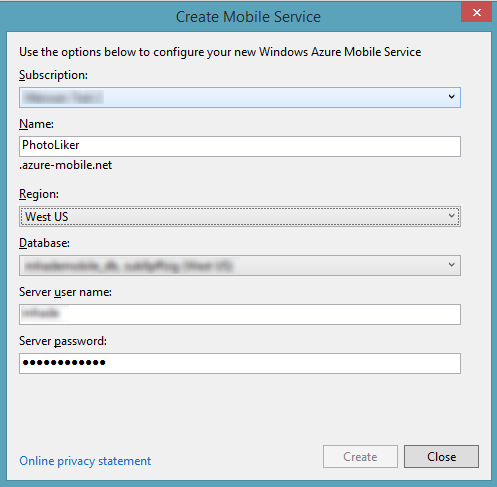Focus the Server user name text box

[240, 314]
